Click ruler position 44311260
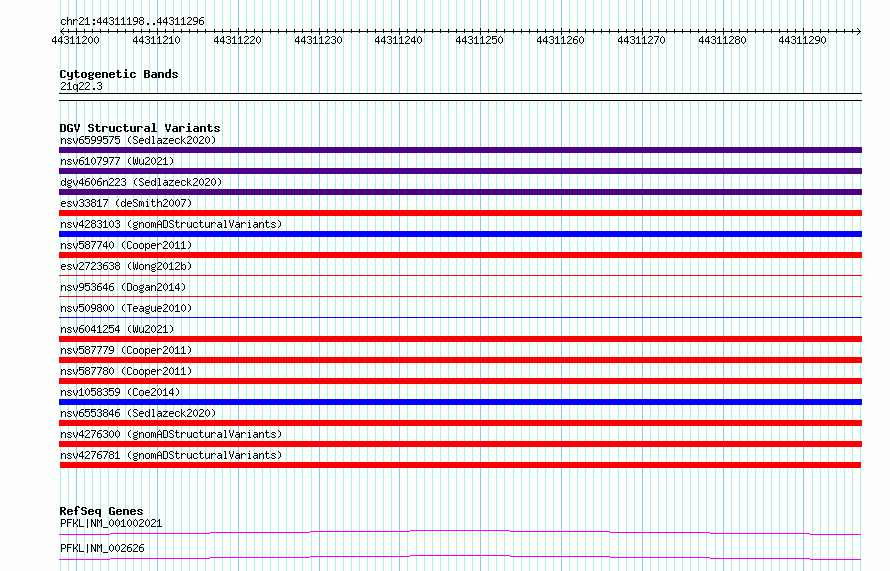 click(560, 40)
